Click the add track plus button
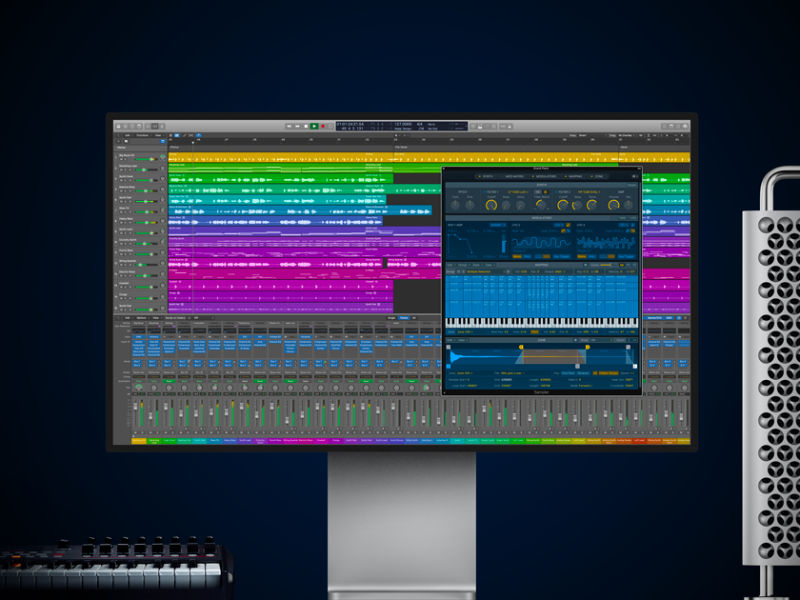Screen dimensions: 800x600 point(118,141)
